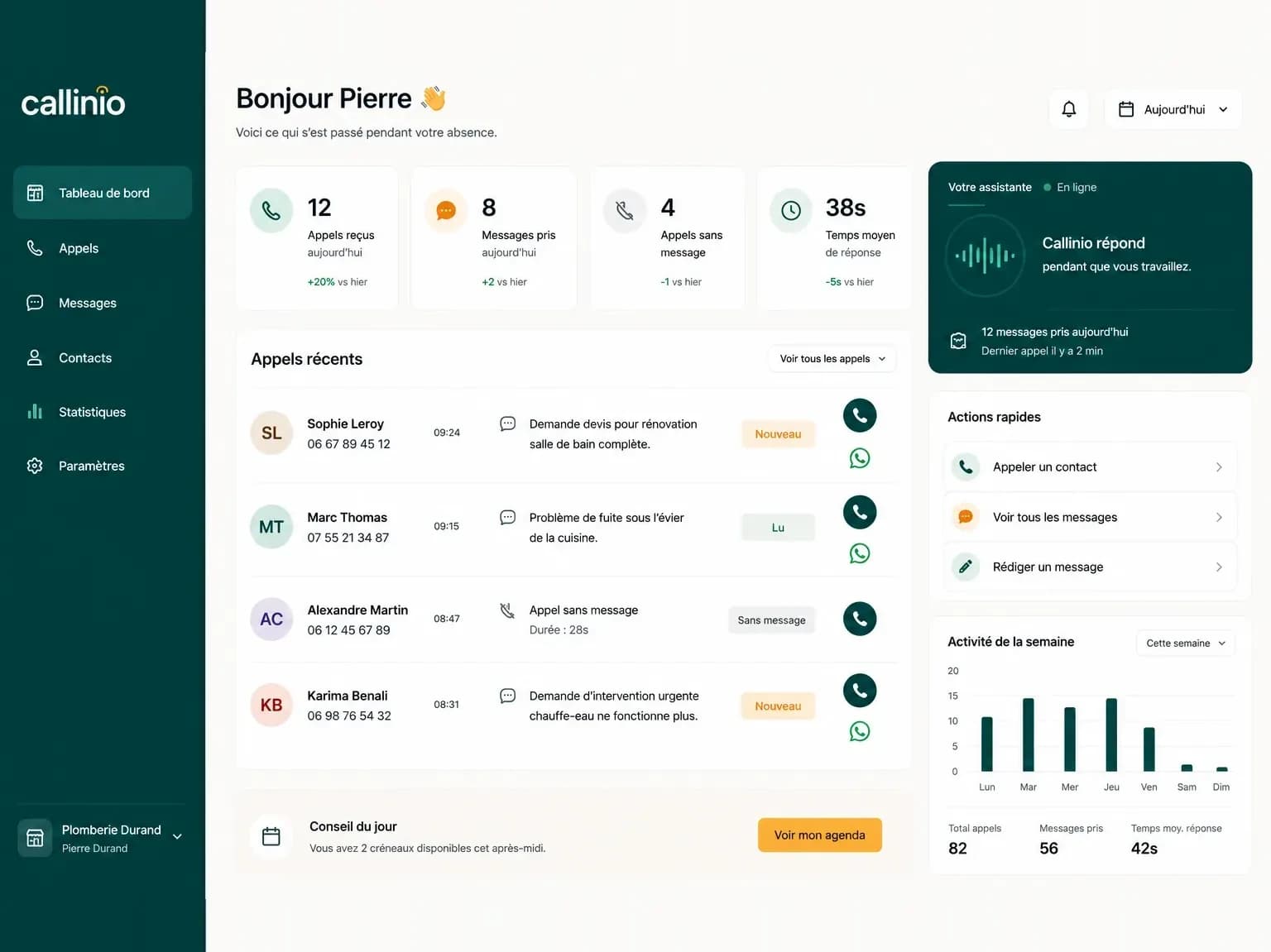Click the KB avatar for Karima Benali
Image resolution: width=1271 pixels, height=952 pixels.
pos(271,705)
